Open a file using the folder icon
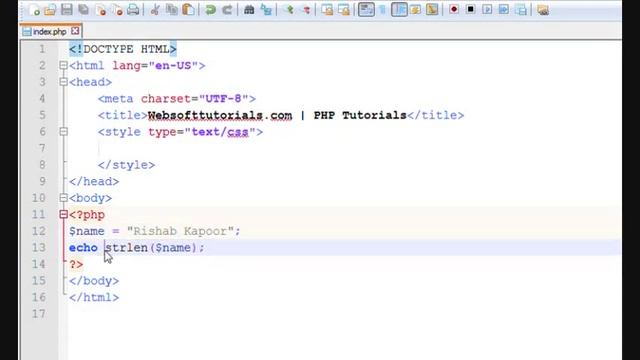The image size is (640, 360). [50, 9]
